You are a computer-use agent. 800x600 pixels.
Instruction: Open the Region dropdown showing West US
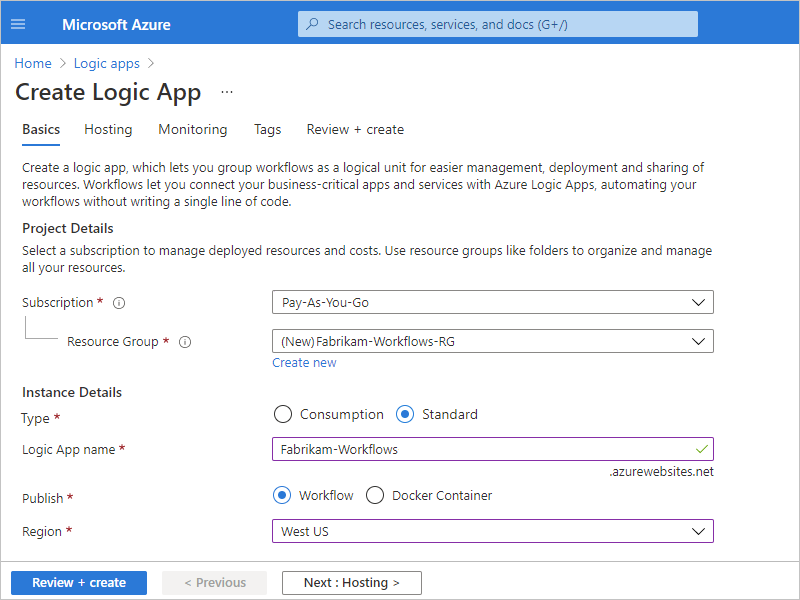(x=492, y=531)
